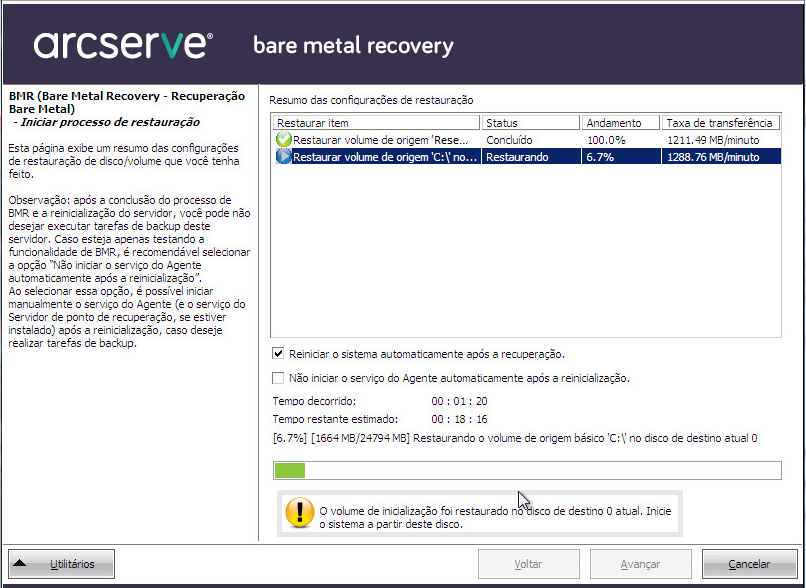Click the '6.7%' progress cell in list

point(600,157)
